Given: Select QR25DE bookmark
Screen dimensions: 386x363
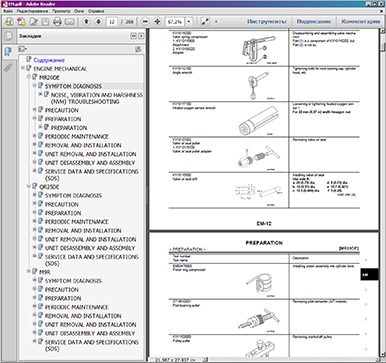Looking at the screenshot, I should pyautogui.click(x=49, y=187).
